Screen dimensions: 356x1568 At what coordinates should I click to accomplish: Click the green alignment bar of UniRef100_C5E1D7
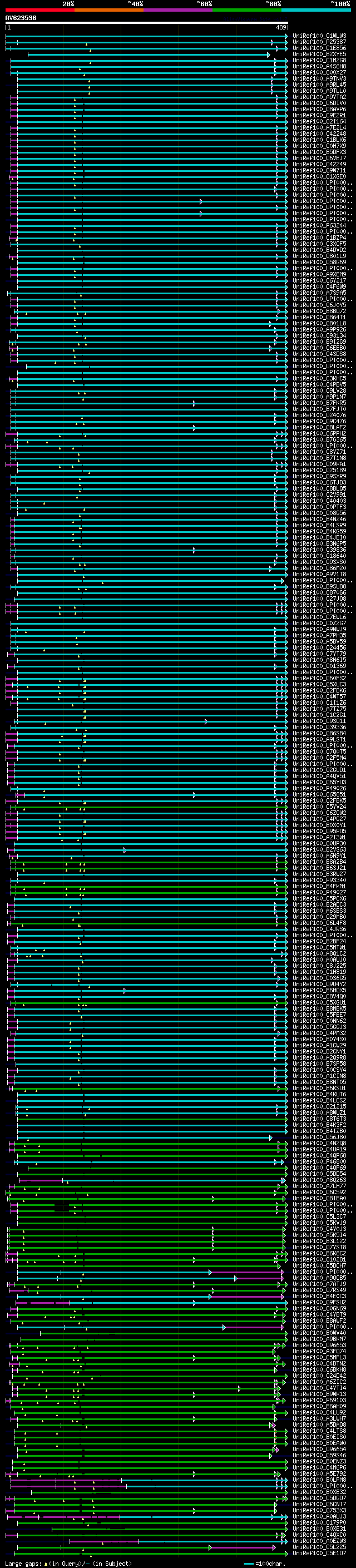(x=151, y=1553)
